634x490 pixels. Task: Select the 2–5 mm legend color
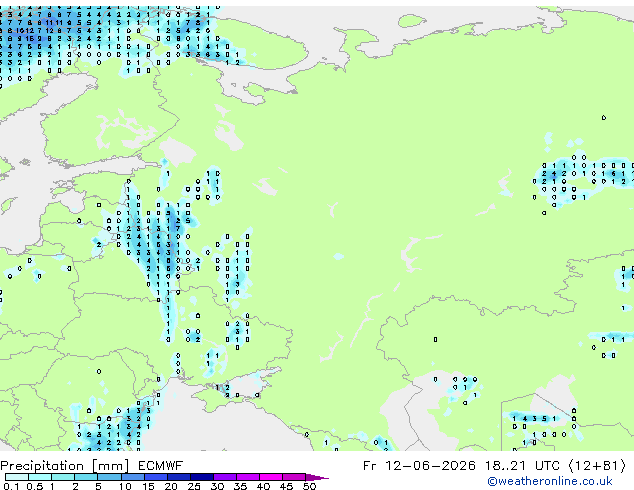(x=86, y=477)
